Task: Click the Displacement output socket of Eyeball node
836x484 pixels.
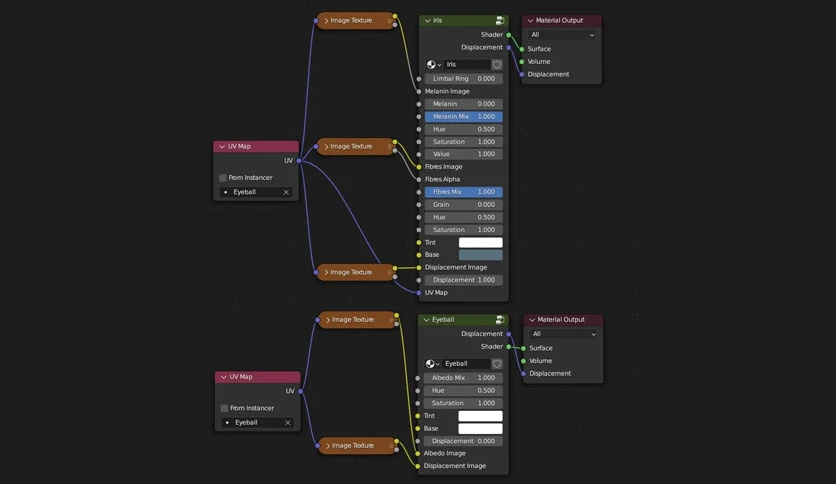Action: pos(509,334)
